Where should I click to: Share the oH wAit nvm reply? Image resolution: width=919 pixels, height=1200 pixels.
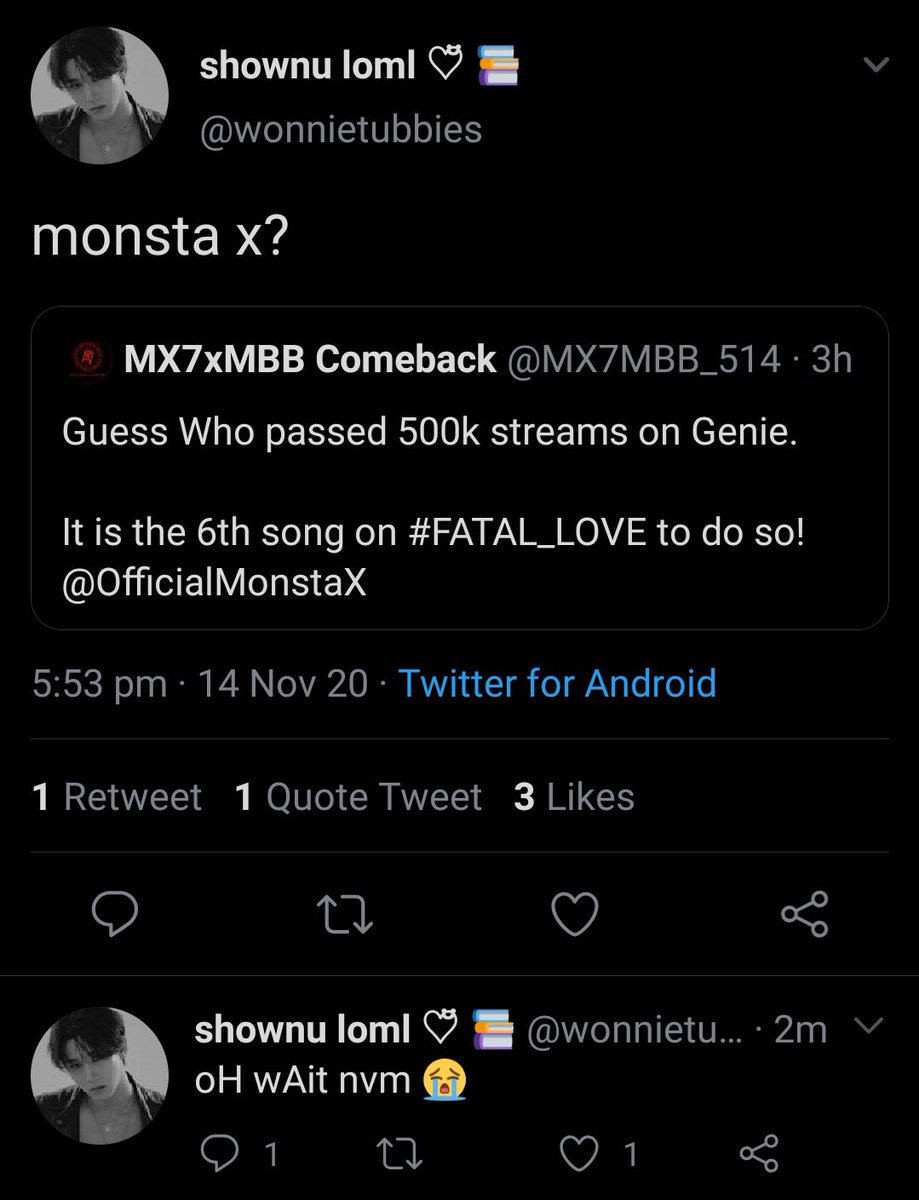pos(759,1155)
